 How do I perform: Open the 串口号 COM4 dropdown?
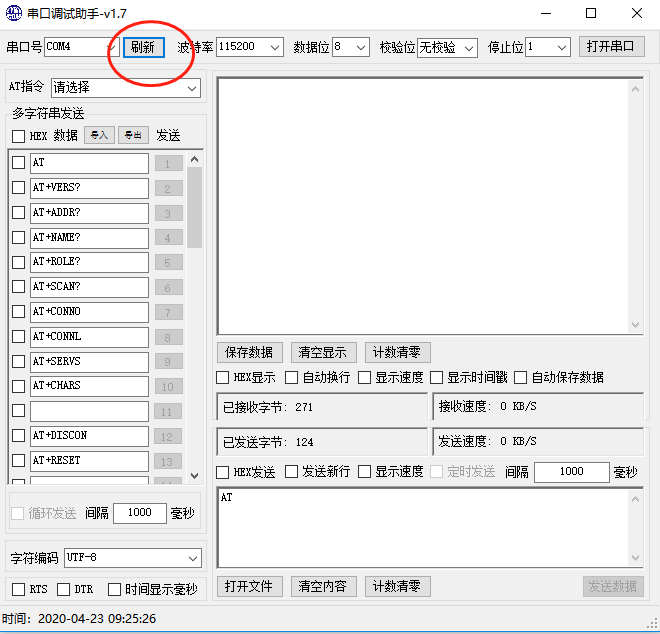pyautogui.click(x=82, y=47)
